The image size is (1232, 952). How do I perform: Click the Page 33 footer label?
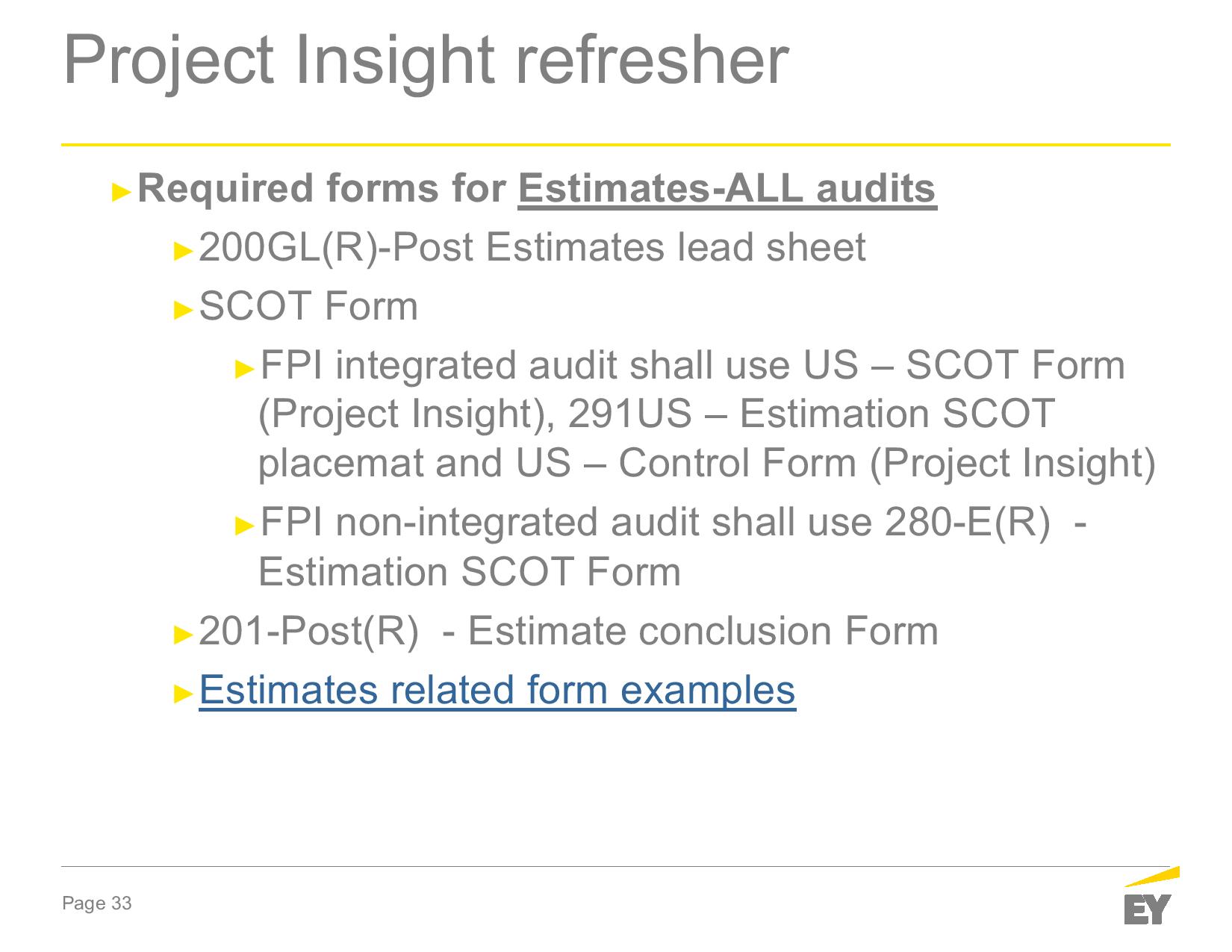97,903
